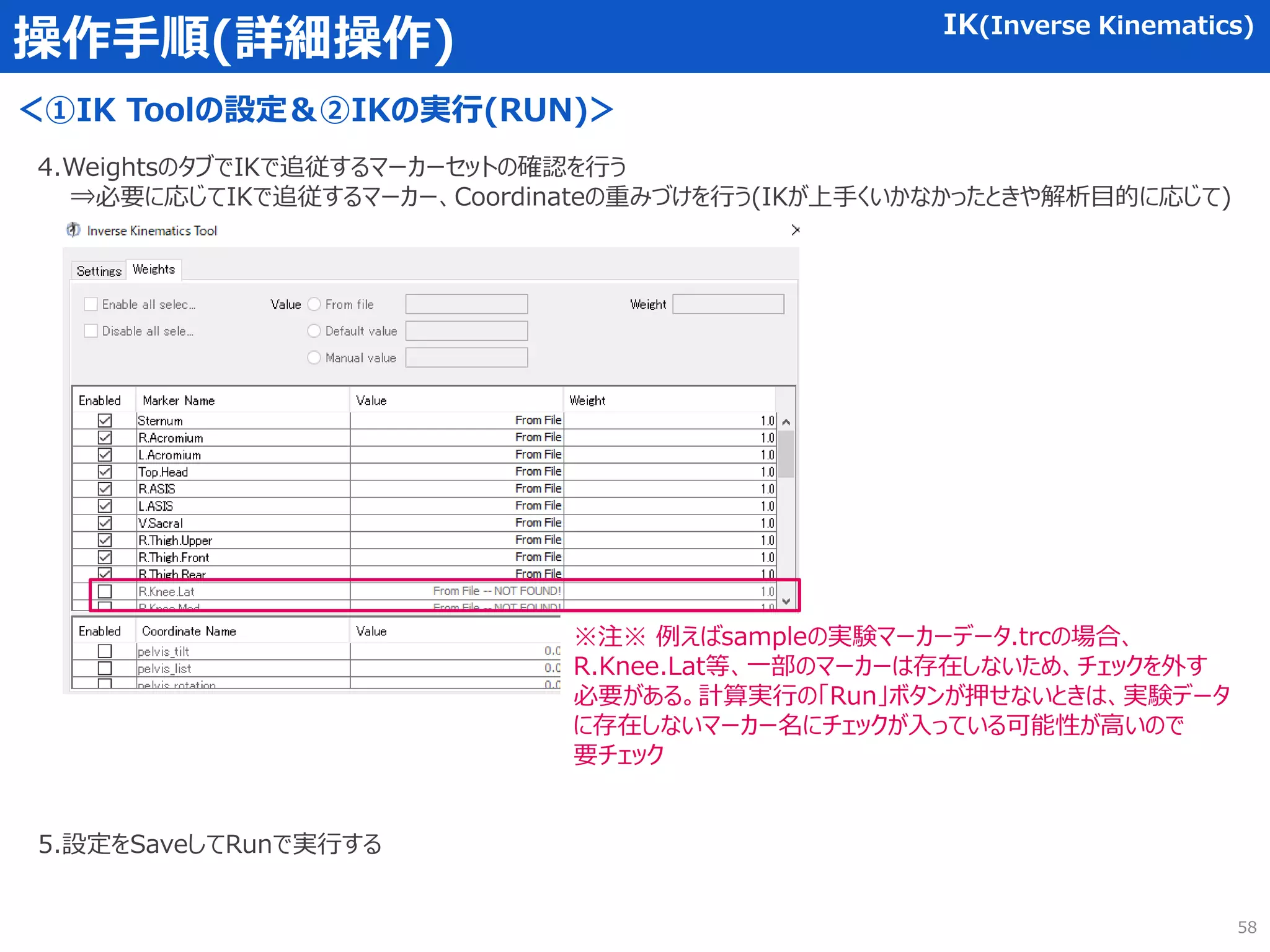
Task: Click the marker list scroll down arrow
Action: coord(786,601)
